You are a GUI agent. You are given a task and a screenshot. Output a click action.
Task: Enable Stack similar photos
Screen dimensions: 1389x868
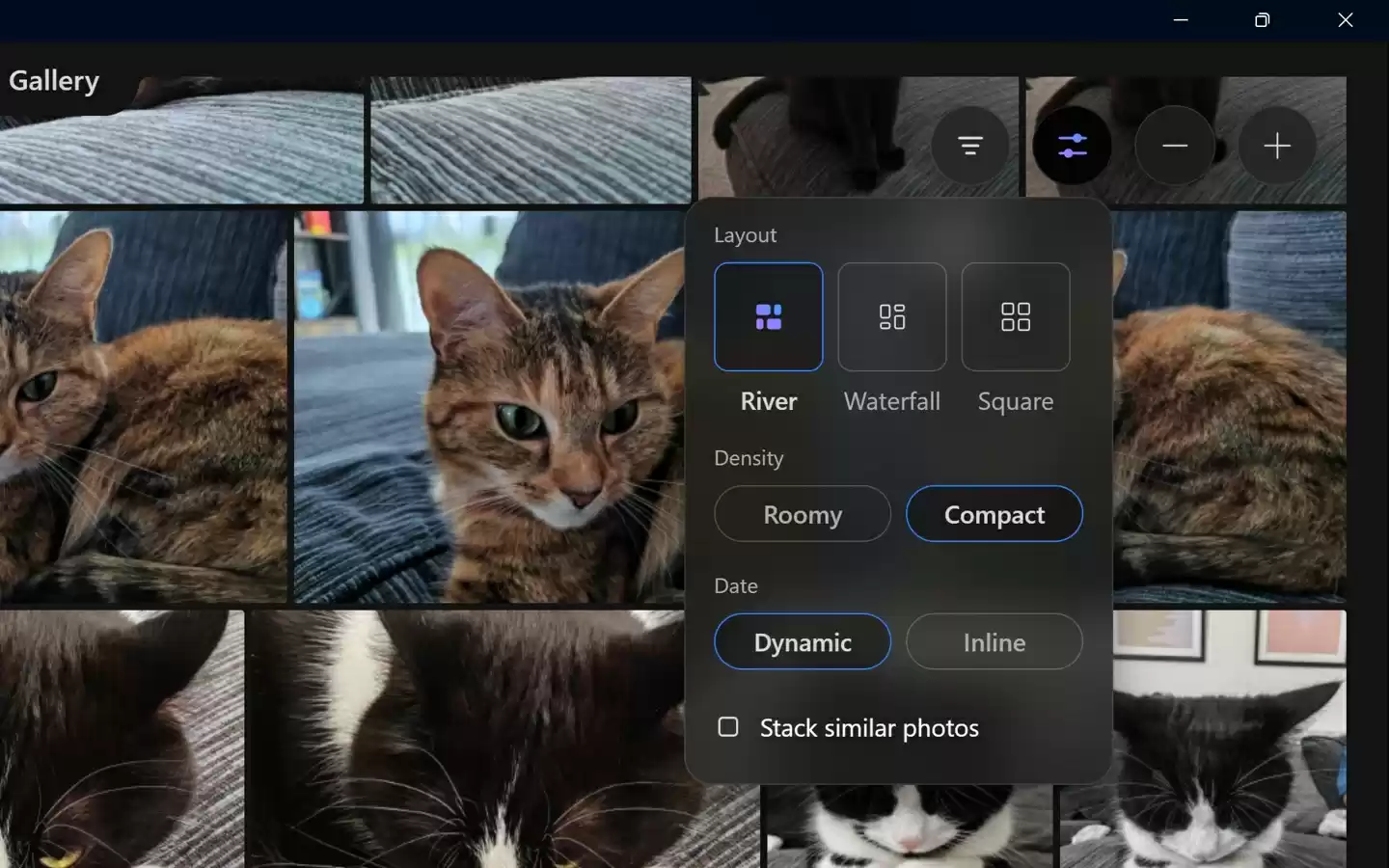click(726, 727)
